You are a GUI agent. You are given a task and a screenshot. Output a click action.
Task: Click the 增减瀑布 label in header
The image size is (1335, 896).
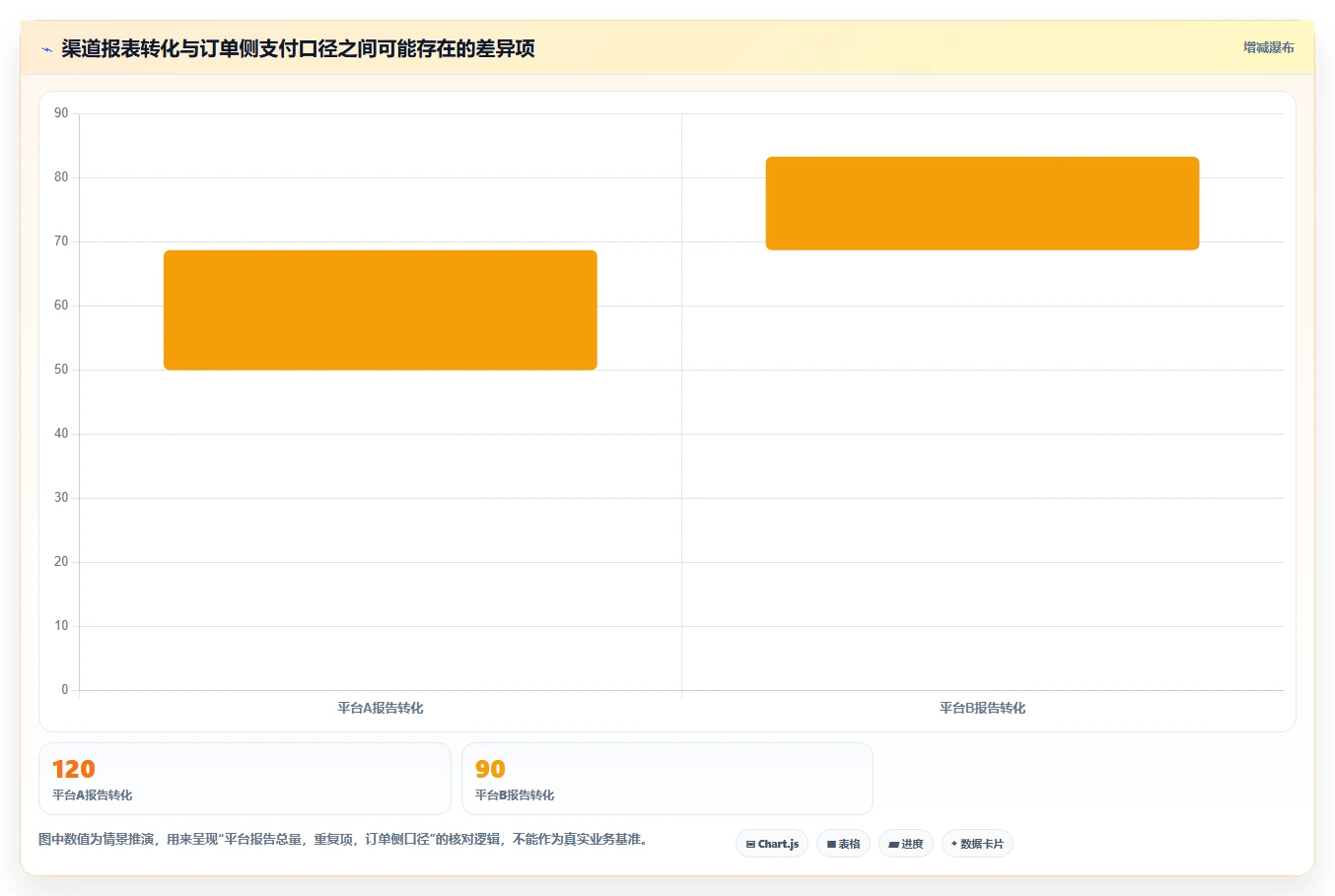point(1268,47)
